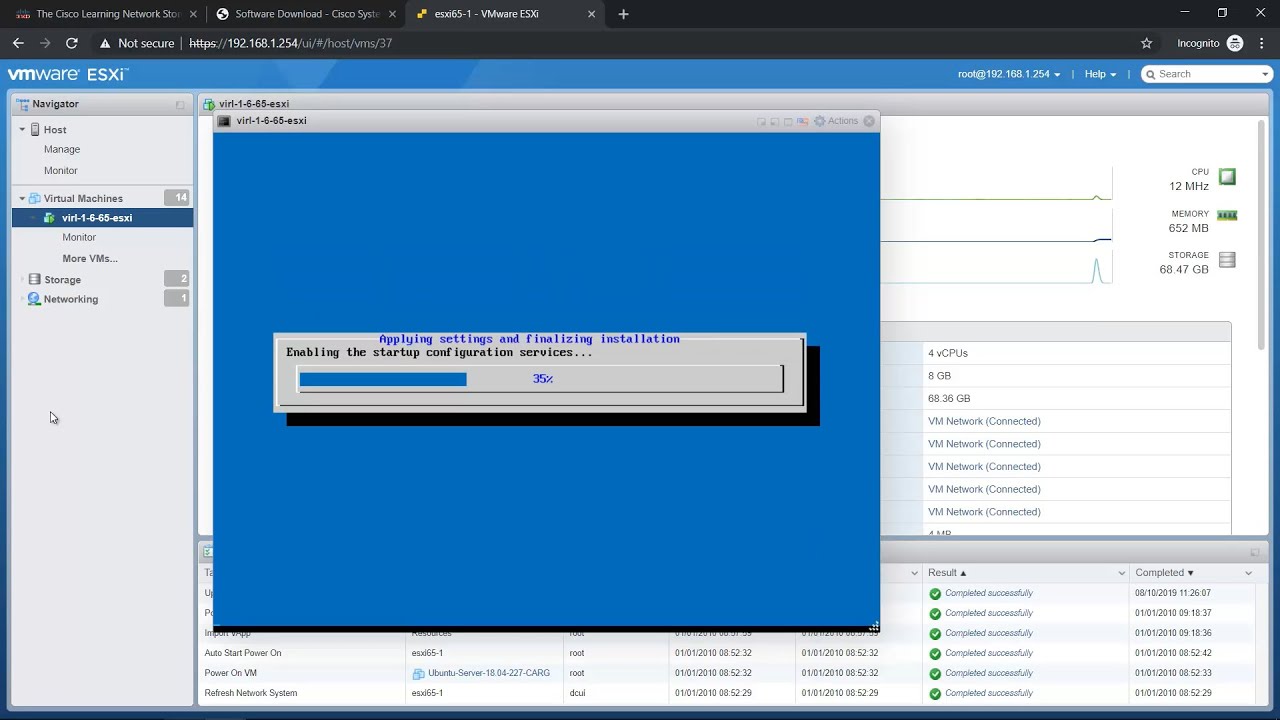This screenshot has width=1280, height=720.
Task: Click the Ubuntu-Server VM icon in tasks
Action: click(x=418, y=674)
